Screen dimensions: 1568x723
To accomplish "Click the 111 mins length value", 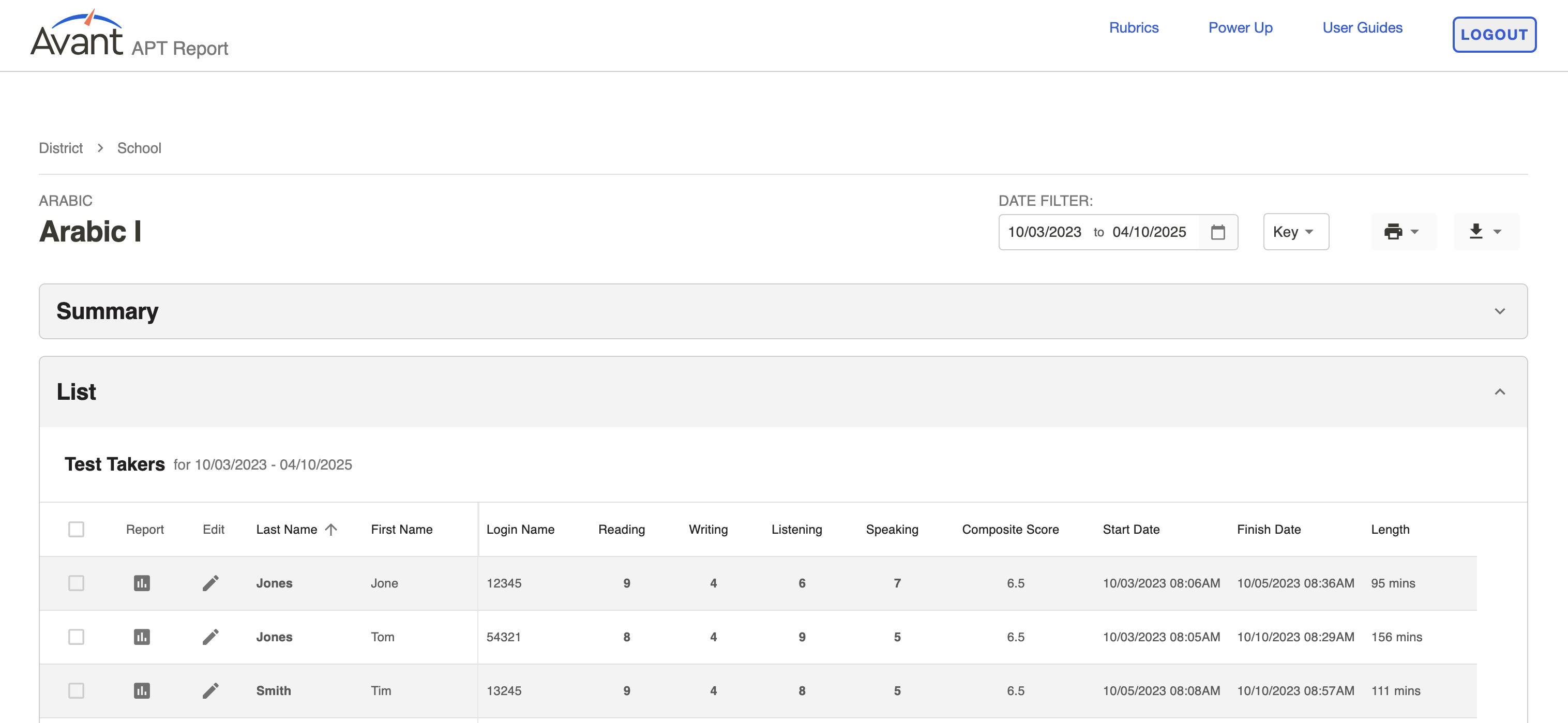I will tap(1396, 690).
